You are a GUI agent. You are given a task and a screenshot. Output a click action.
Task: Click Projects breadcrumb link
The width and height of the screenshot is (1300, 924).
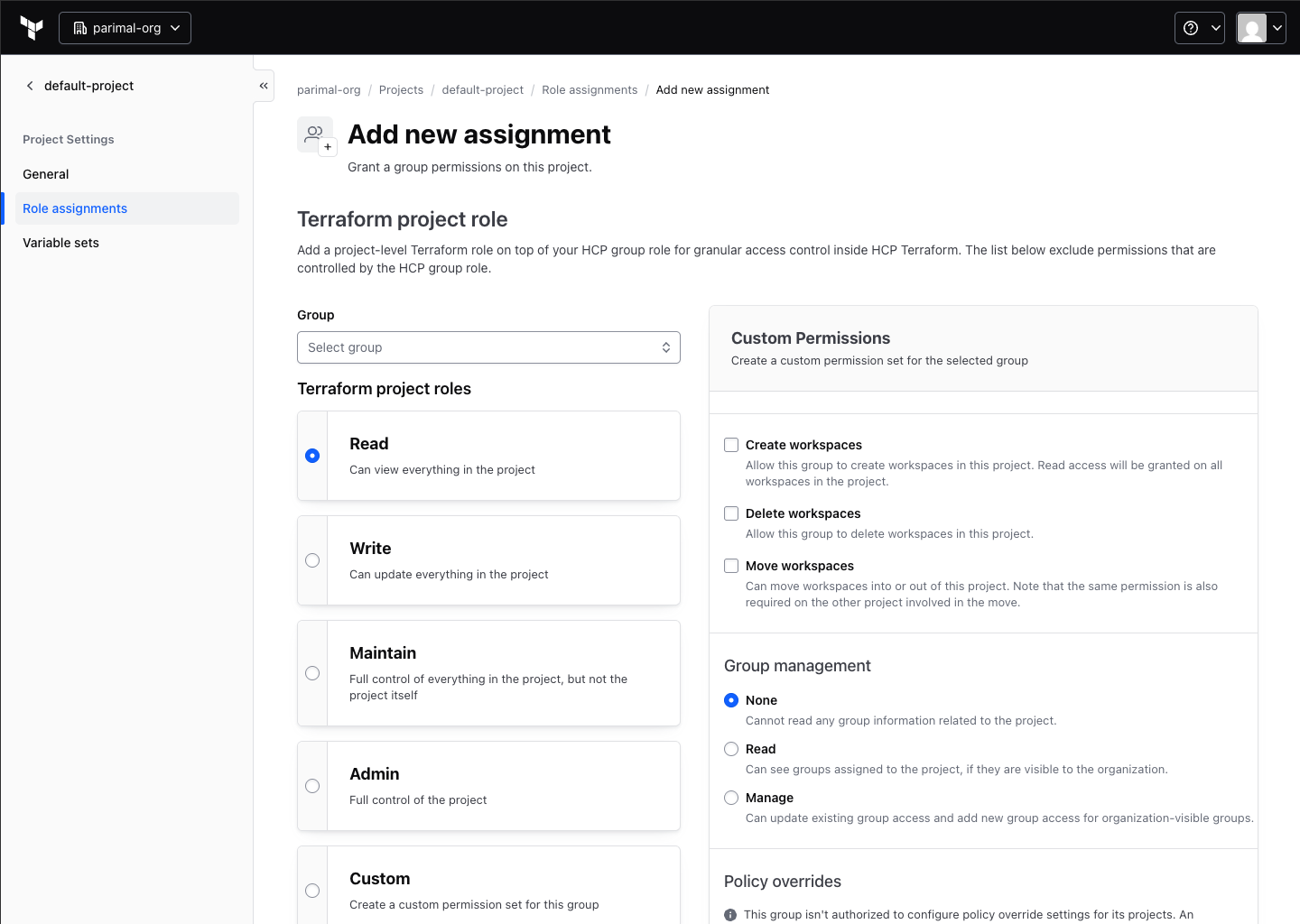[x=401, y=90]
